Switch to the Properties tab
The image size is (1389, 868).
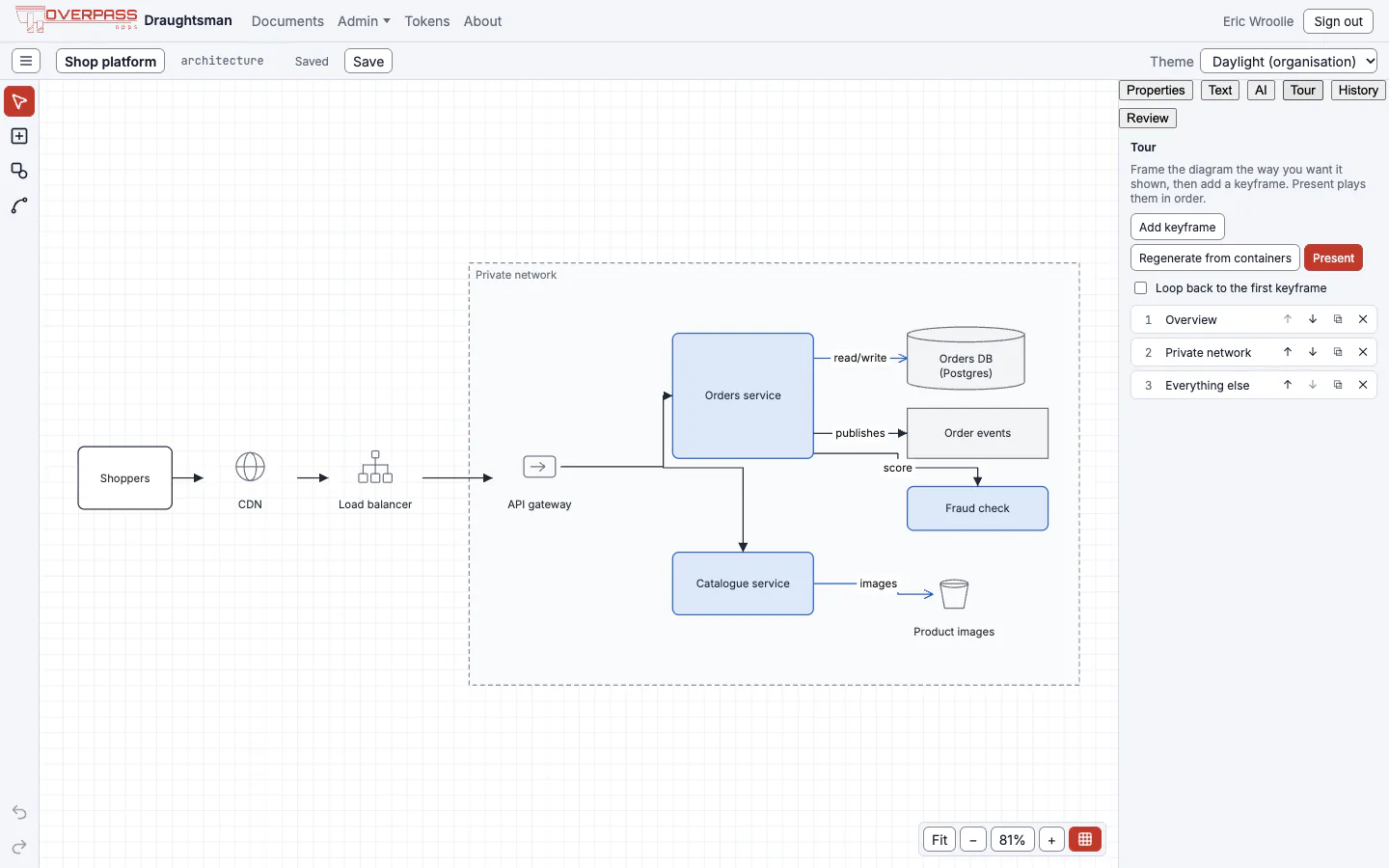[1156, 90]
